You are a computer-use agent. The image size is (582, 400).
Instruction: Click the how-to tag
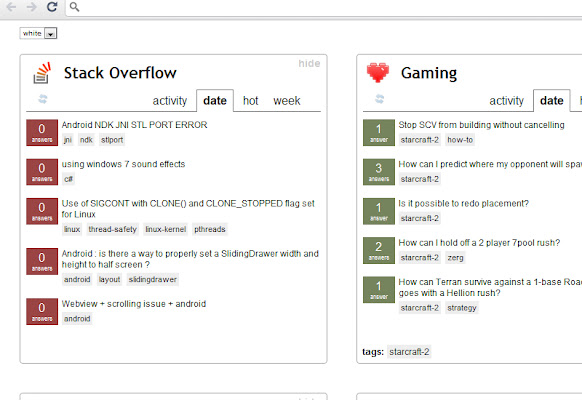[460, 140]
